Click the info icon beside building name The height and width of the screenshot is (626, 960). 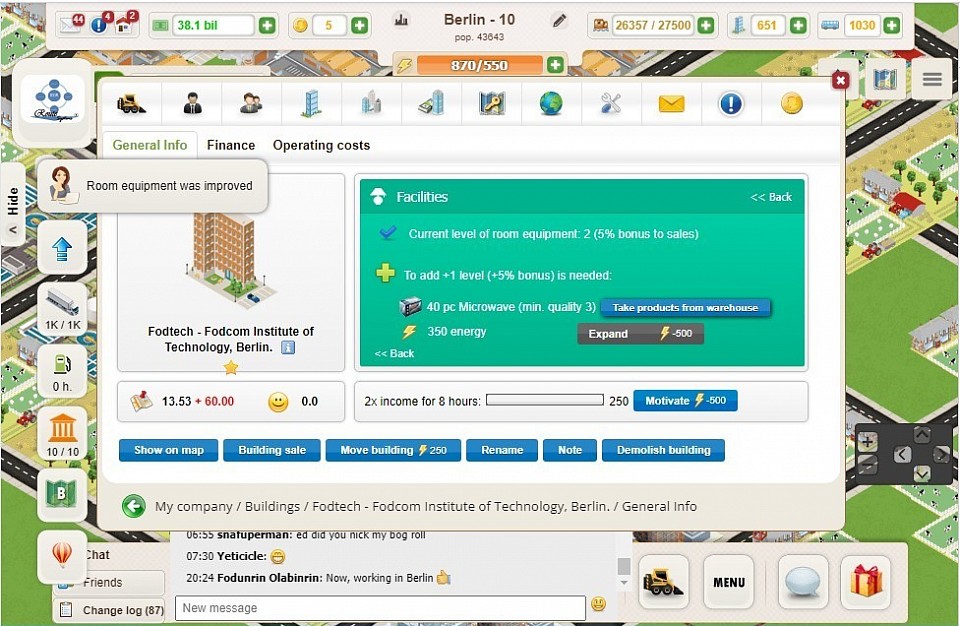pos(288,347)
